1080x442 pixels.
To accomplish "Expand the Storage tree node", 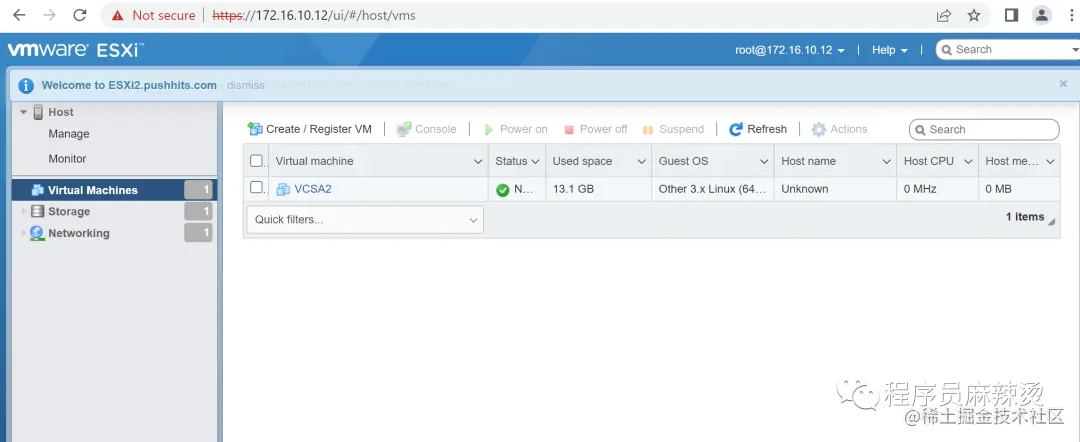I will pyautogui.click(x=24, y=211).
